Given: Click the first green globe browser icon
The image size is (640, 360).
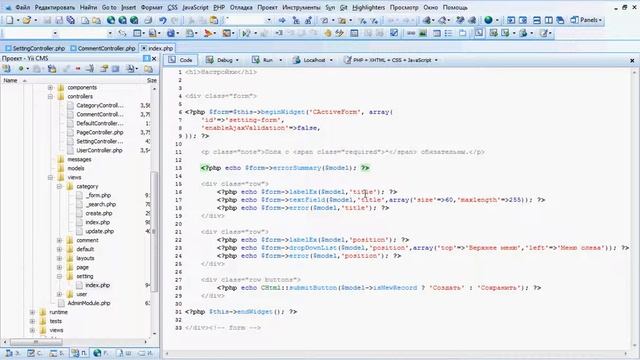Looking at the screenshot, I should (x=111, y=20).
